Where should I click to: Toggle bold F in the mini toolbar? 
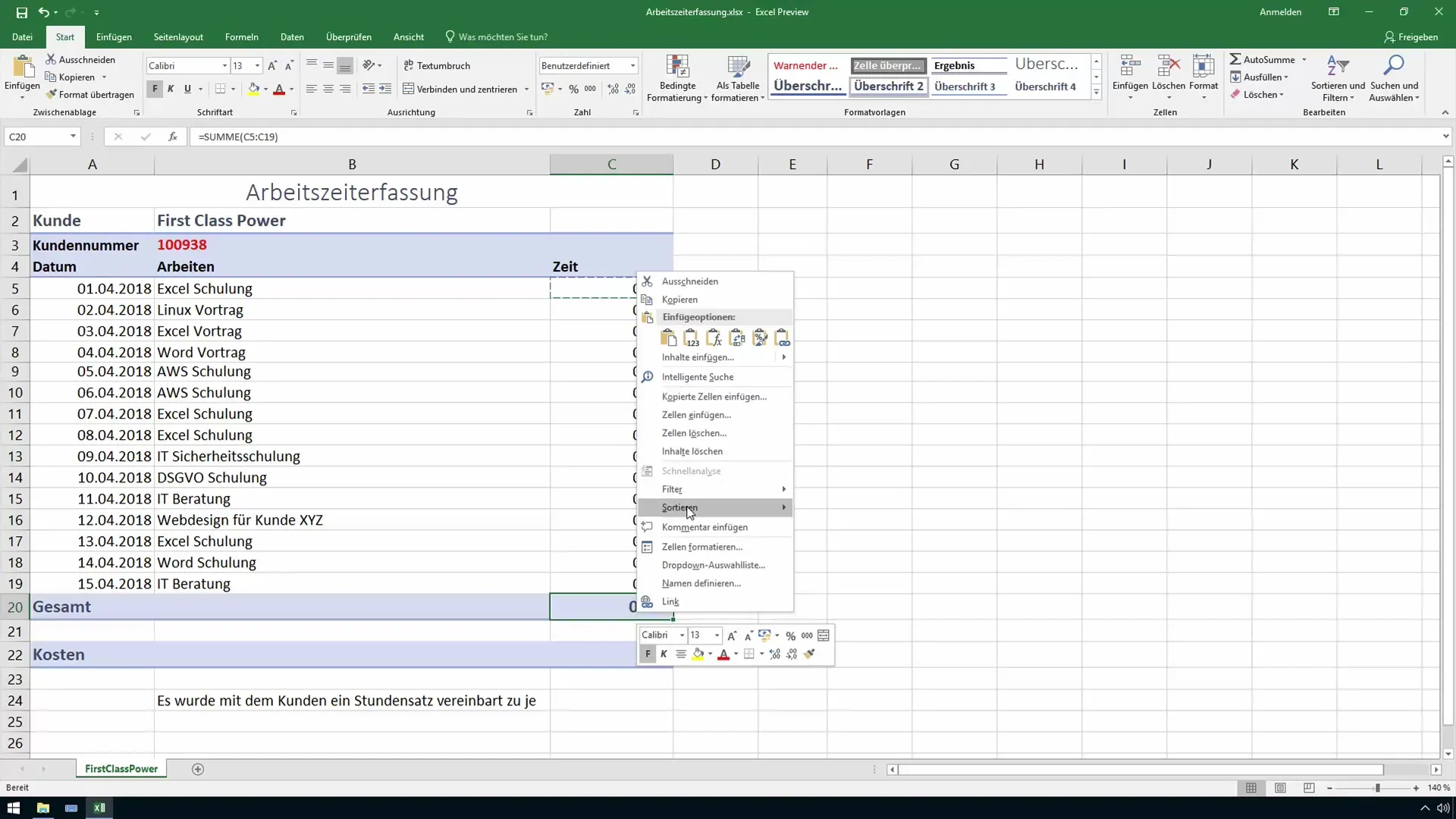[648, 654]
